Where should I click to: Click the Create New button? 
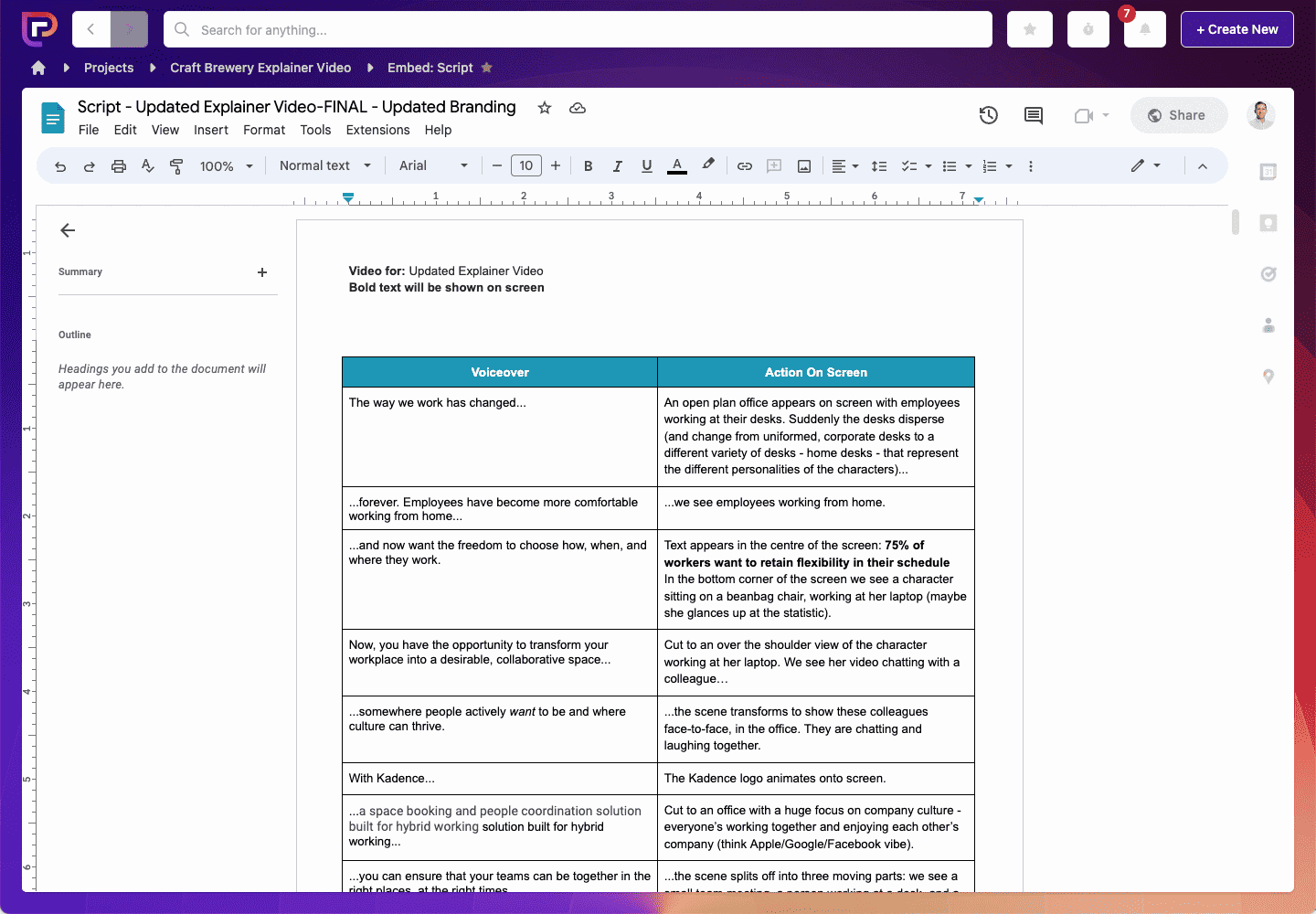1236,29
